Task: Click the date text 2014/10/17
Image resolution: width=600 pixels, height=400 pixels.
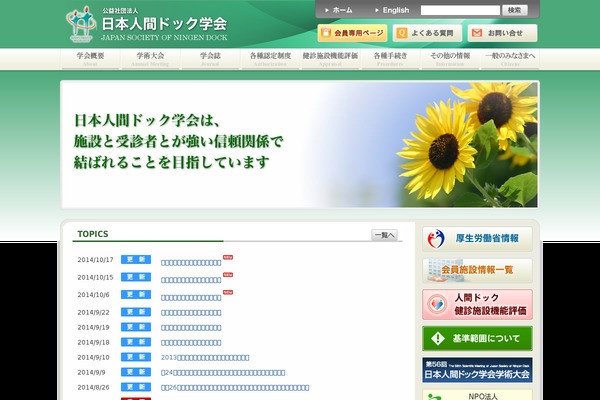Action: click(x=95, y=260)
